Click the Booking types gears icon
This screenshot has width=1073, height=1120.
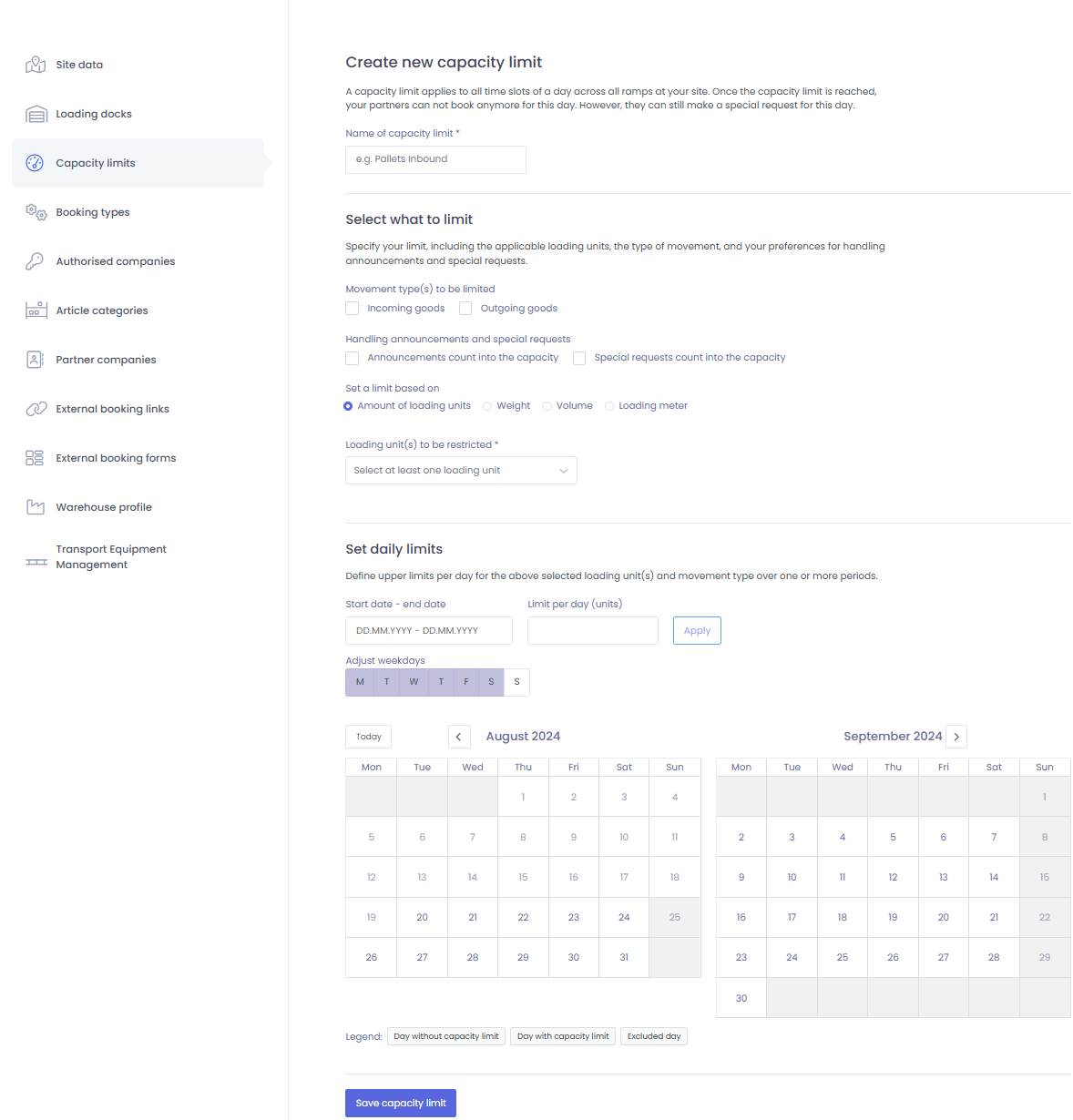tap(36, 212)
